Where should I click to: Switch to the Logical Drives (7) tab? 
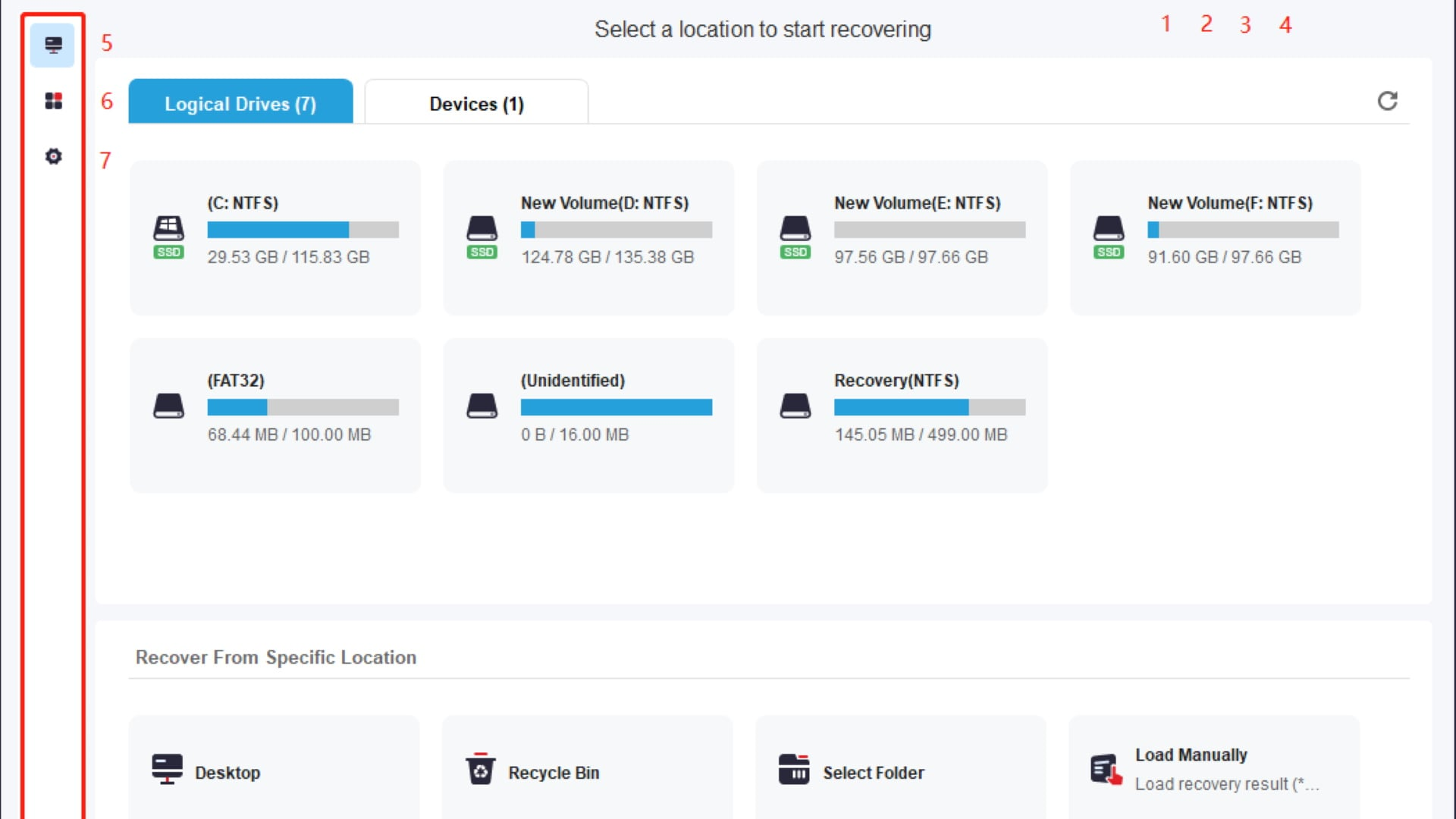[x=240, y=102]
